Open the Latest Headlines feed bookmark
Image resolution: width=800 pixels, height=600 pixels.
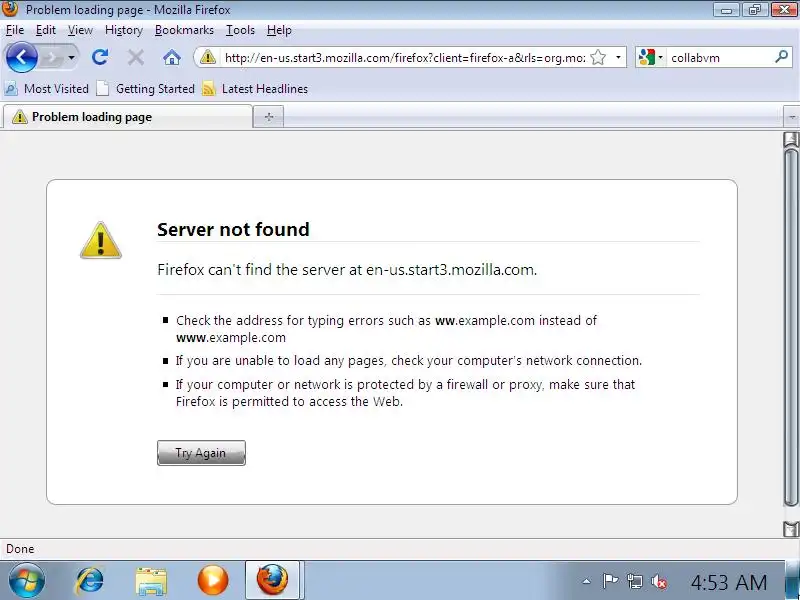(x=255, y=89)
